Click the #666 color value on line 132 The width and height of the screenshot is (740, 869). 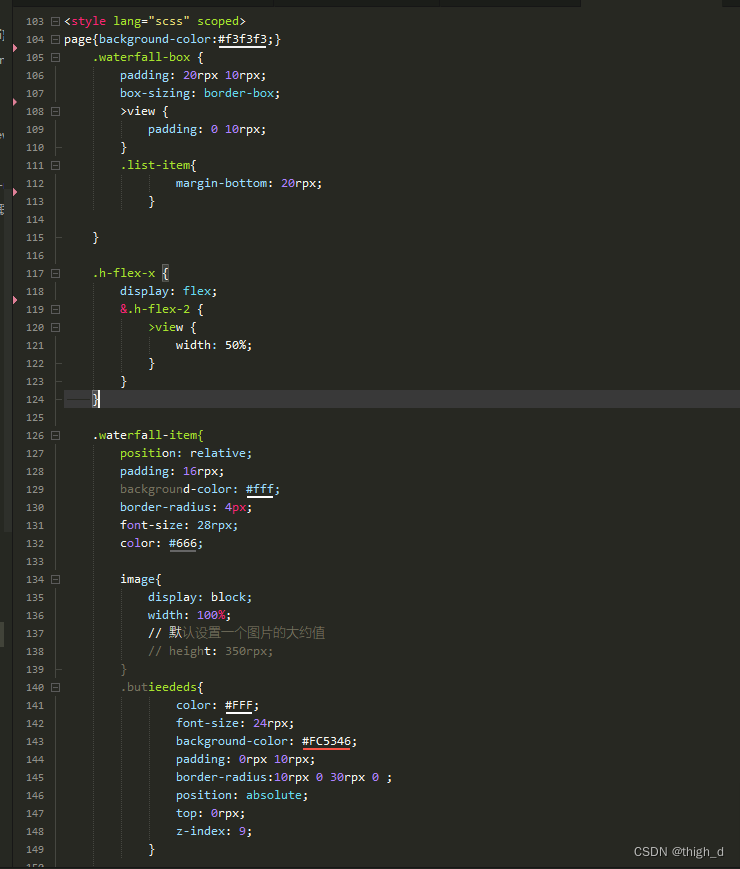[183, 543]
